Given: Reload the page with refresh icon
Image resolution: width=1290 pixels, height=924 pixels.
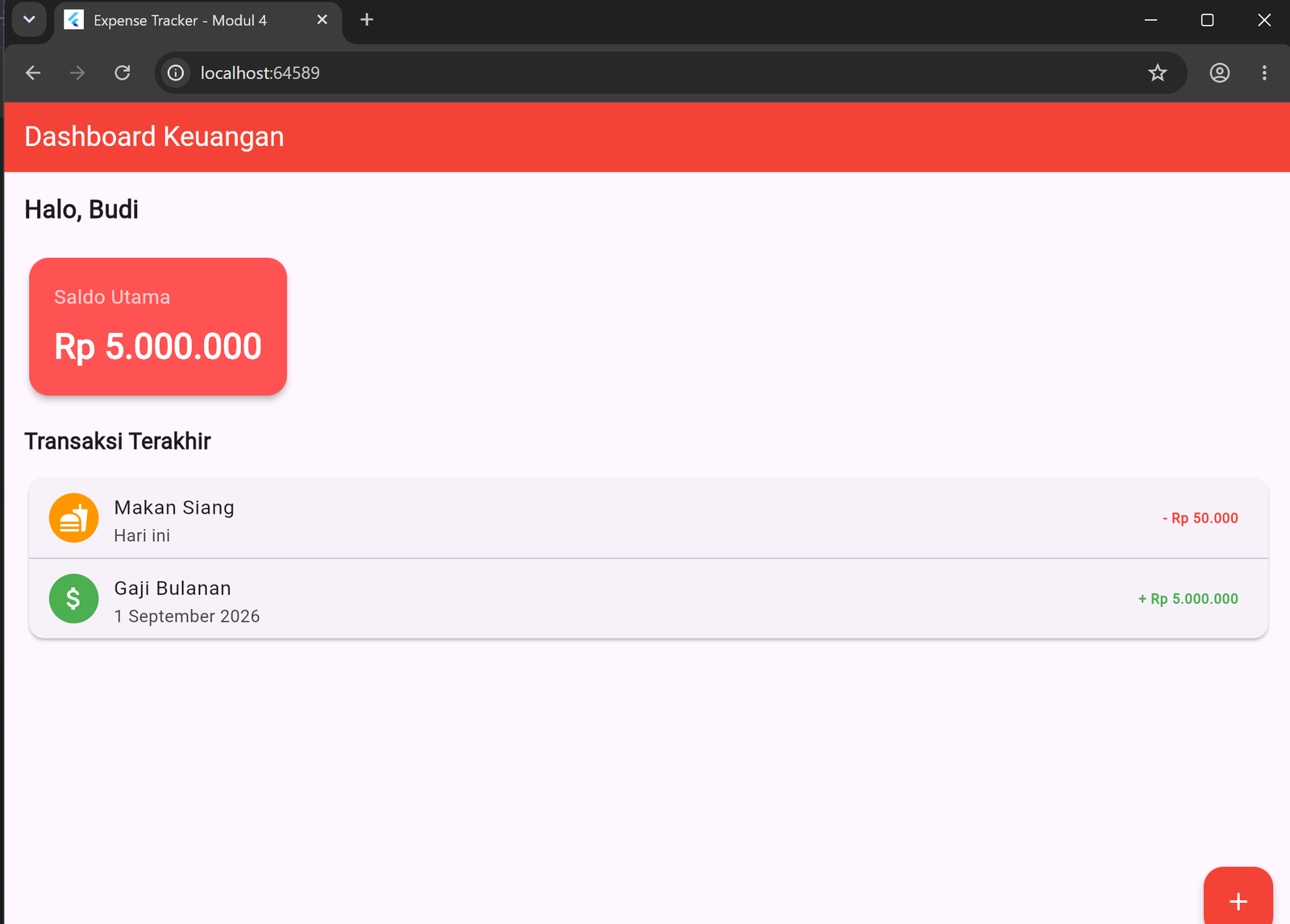Looking at the screenshot, I should pyautogui.click(x=123, y=73).
